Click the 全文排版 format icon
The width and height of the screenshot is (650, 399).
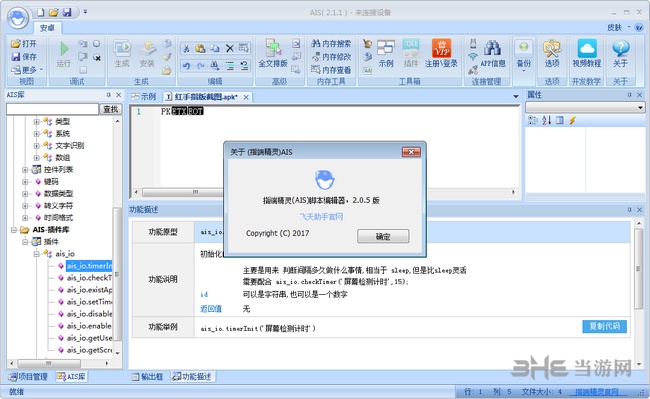(273, 54)
